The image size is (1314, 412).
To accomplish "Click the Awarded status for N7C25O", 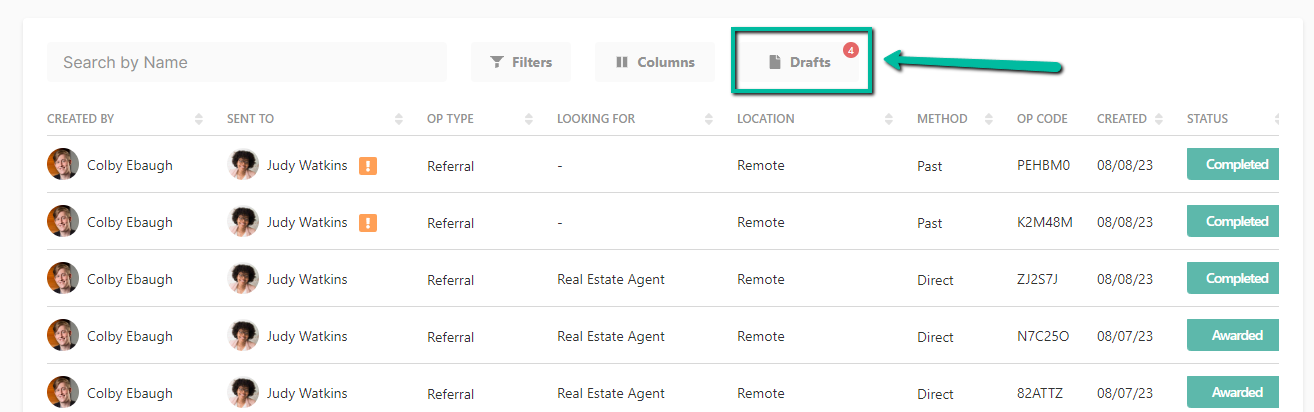I will 1234,335.
